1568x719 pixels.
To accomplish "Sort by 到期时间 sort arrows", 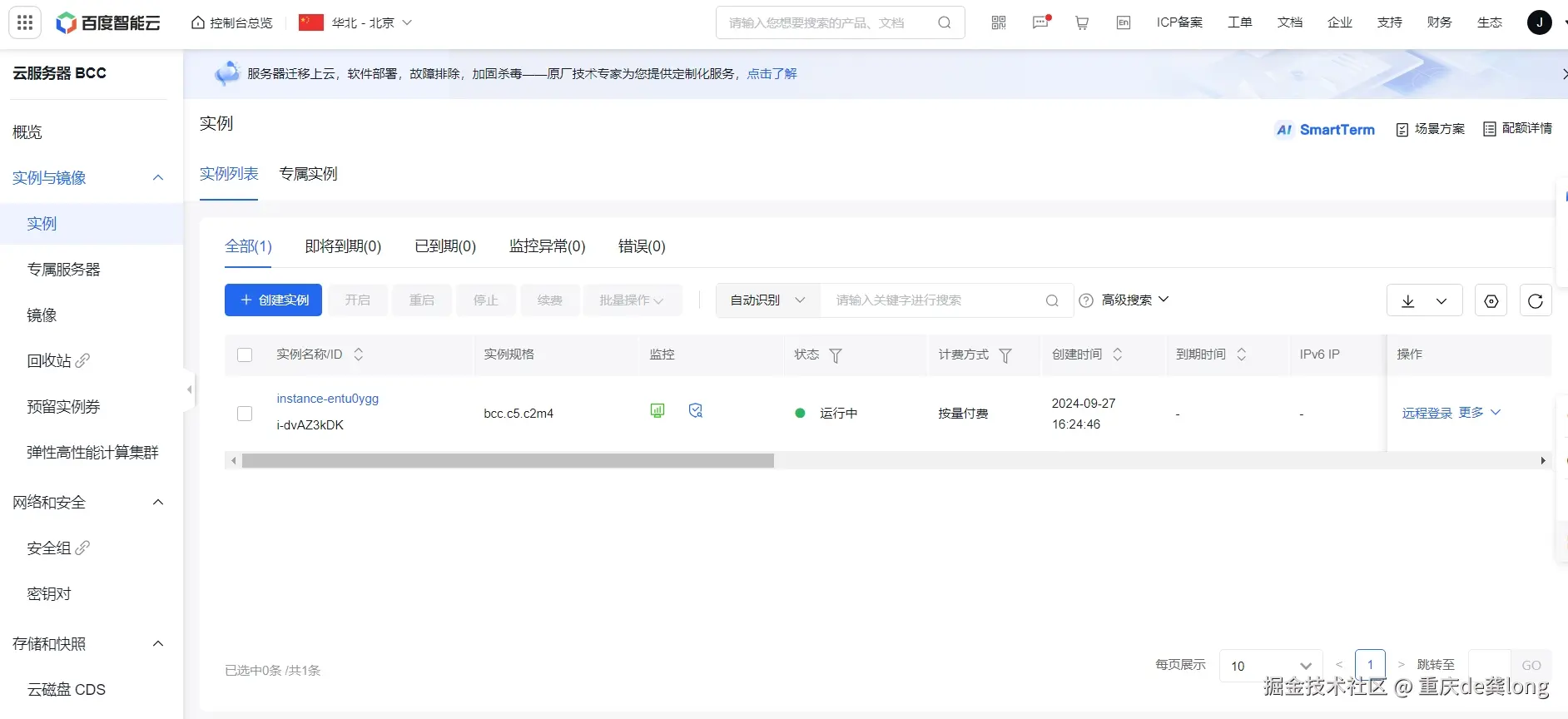I will [1242, 355].
